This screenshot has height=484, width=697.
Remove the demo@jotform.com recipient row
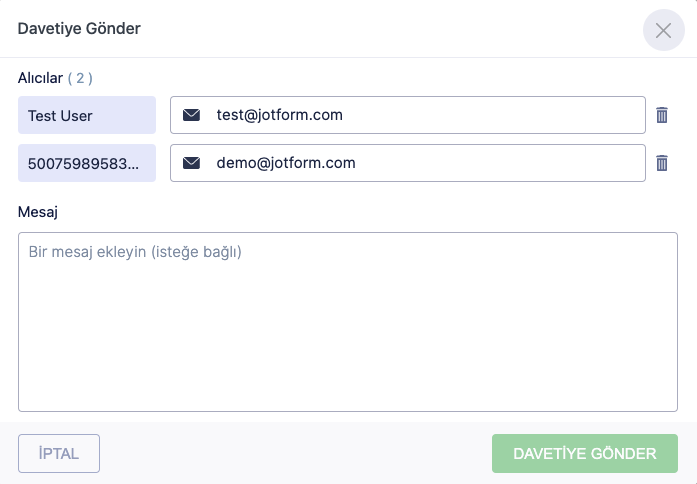pyautogui.click(x=661, y=163)
